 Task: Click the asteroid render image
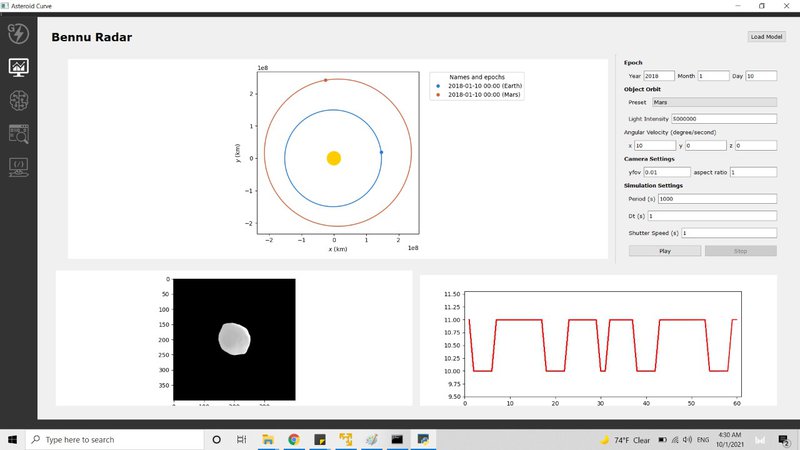click(x=234, y=339)
